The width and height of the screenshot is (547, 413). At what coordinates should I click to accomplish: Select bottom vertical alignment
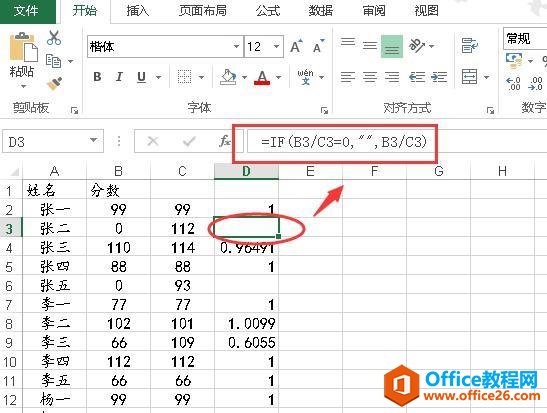[x=392, y=46]
